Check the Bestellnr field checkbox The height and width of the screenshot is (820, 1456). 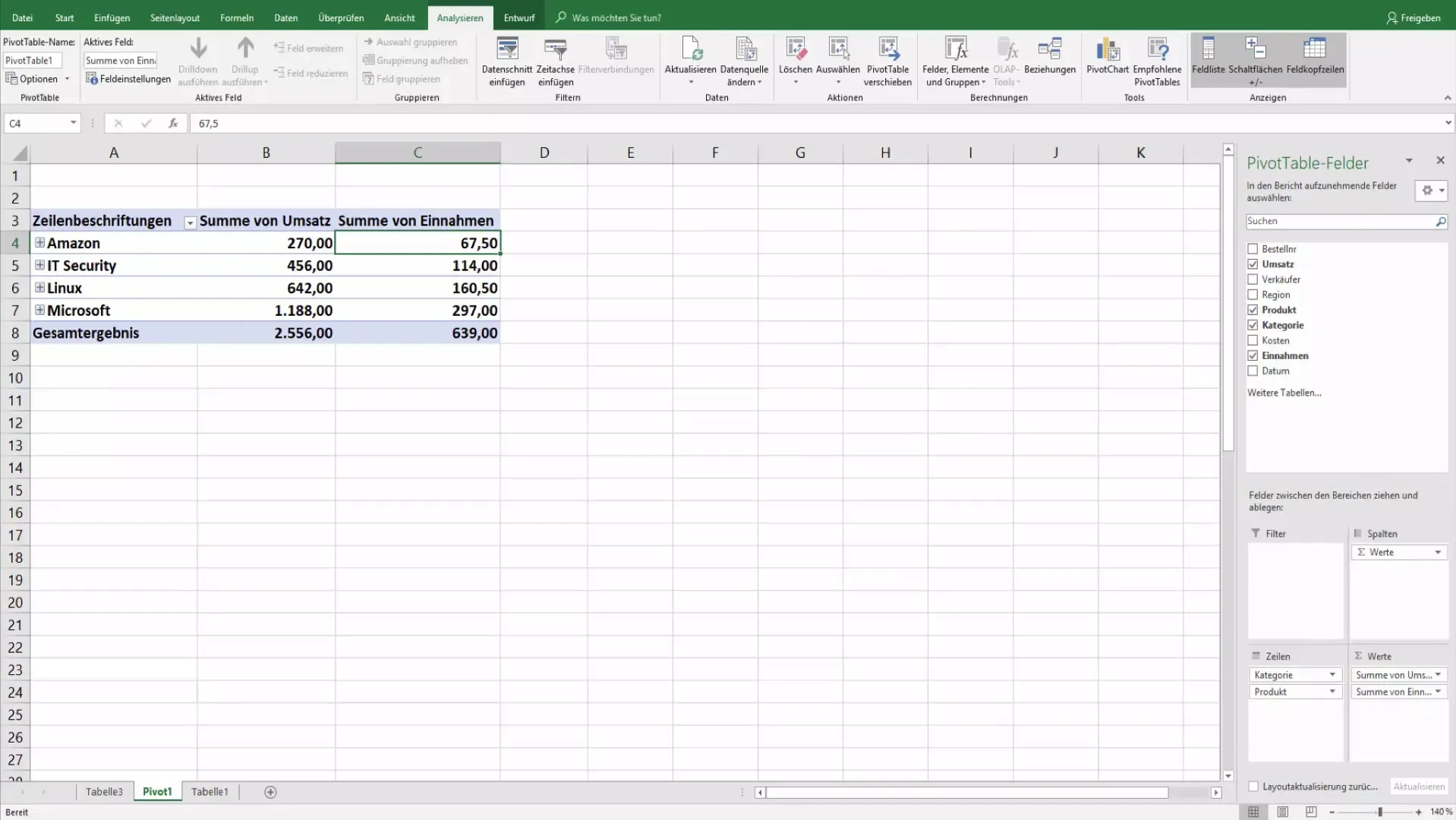[1253, 249]
